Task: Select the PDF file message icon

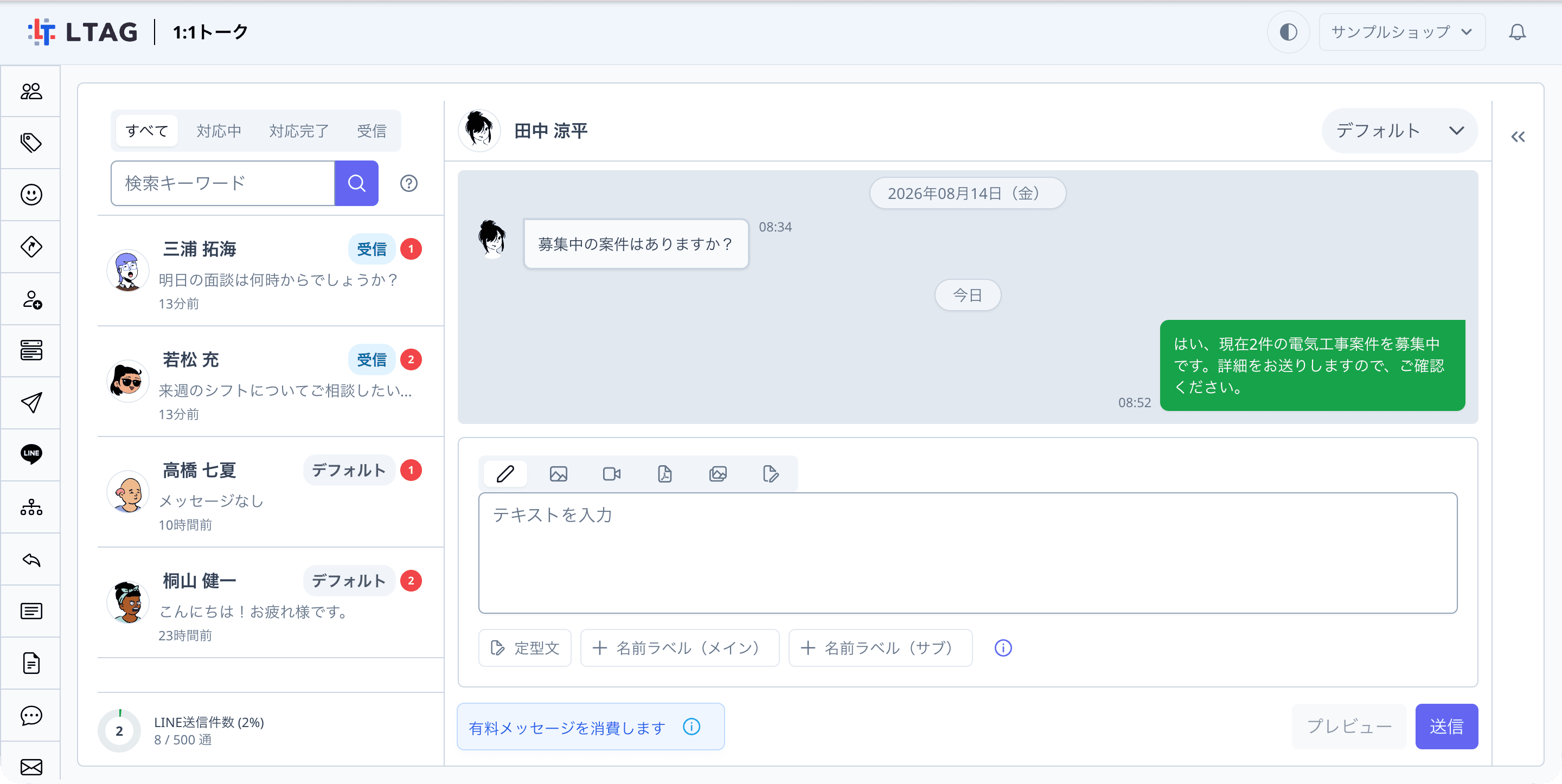Action: point(664,473)
